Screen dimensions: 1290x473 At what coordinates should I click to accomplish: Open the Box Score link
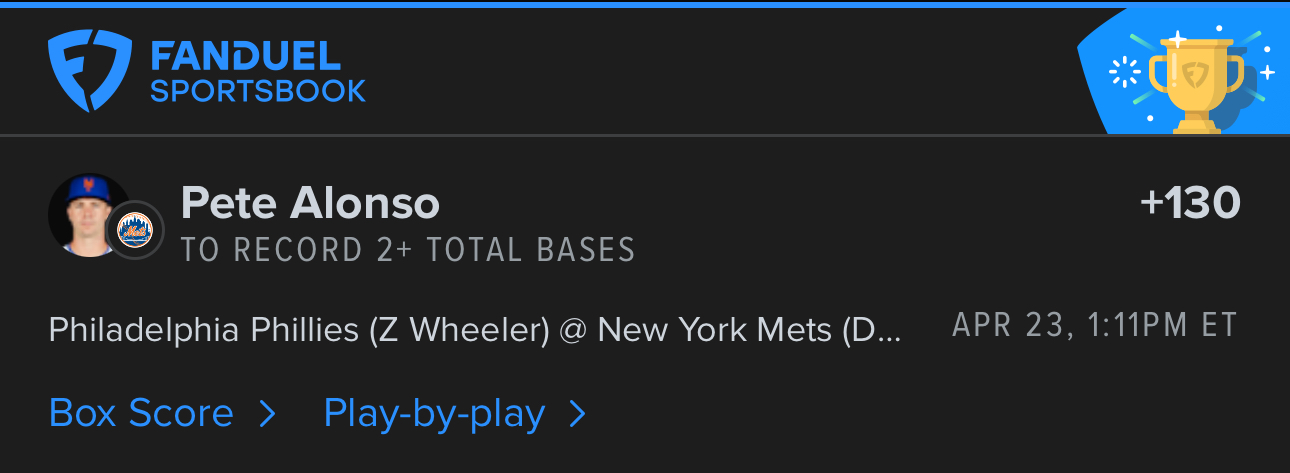tap(141, 413)
